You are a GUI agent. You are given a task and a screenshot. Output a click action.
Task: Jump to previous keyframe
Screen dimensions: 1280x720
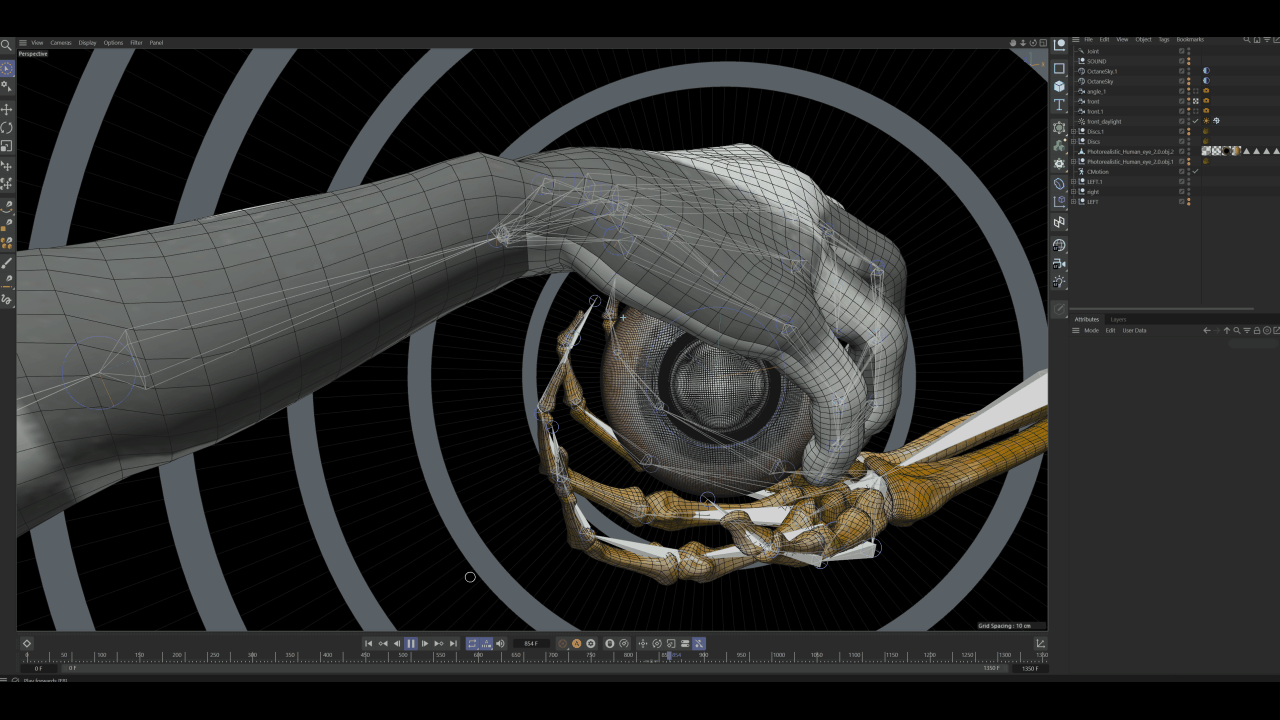[383, 644]
